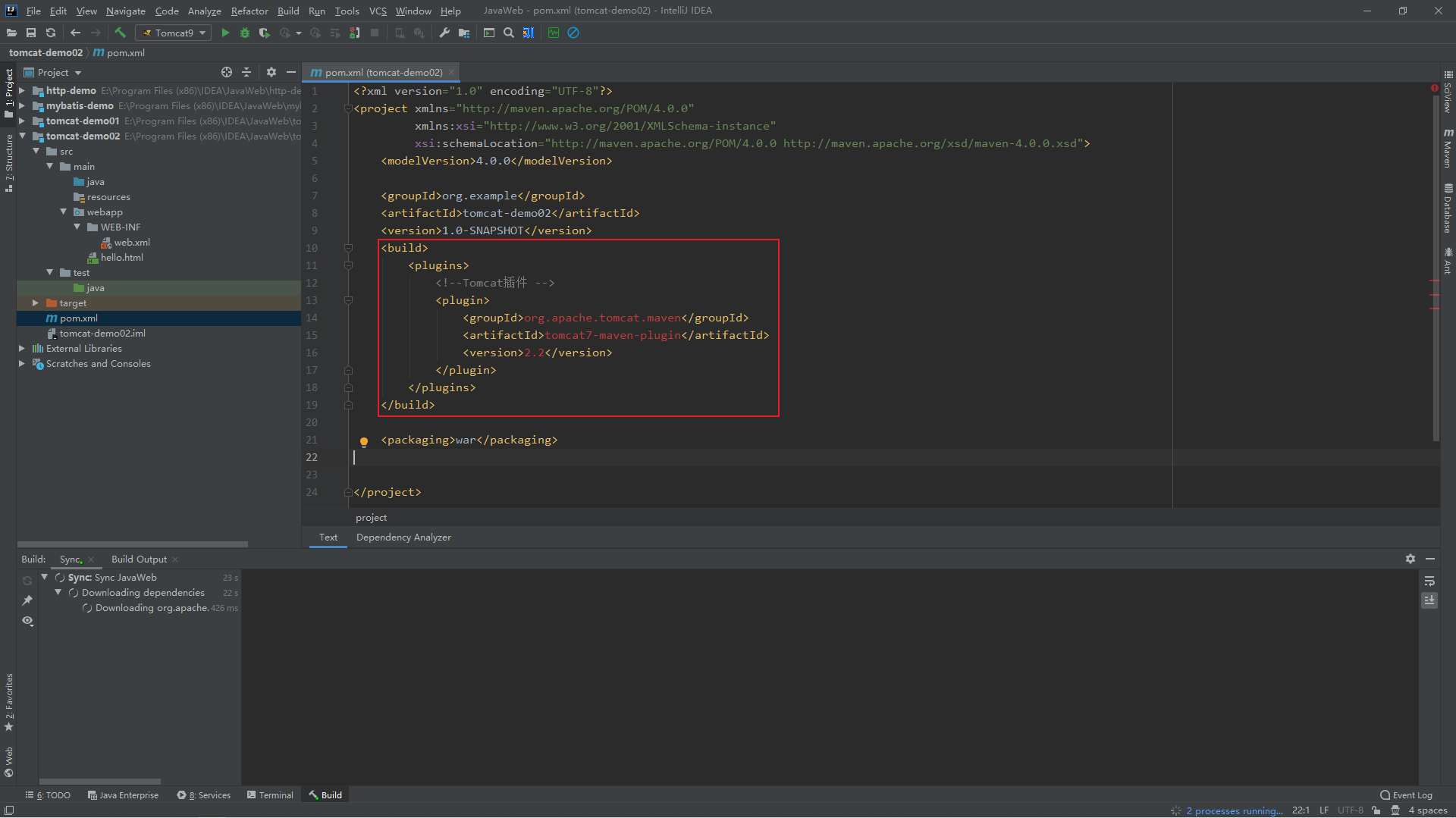Click the Save All disk icon
The height and width of the screenshot is (818, 1456).
[x=31, y=33]
